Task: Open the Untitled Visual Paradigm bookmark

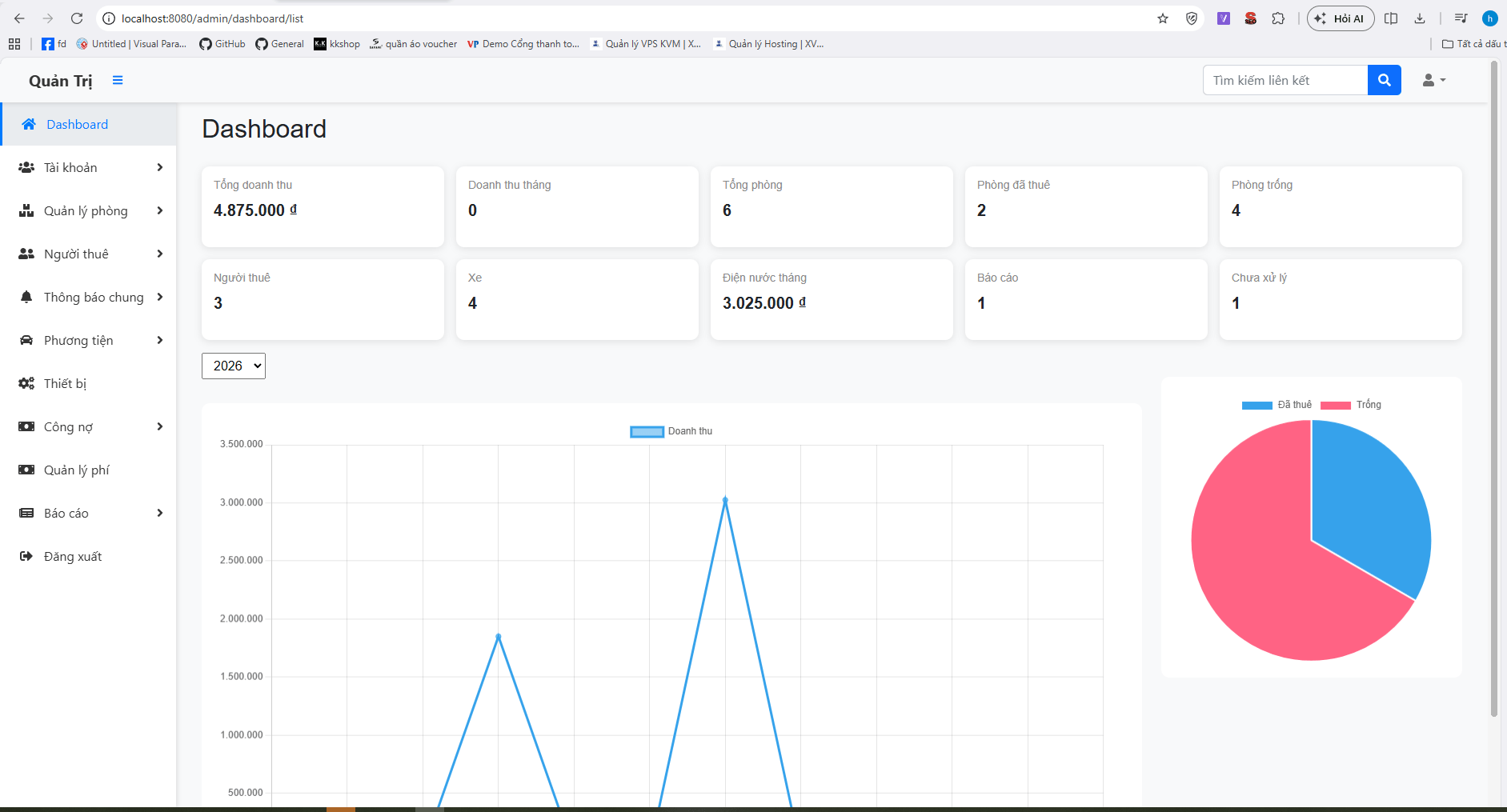Action: pyautogui.click(x=131, y=44)
